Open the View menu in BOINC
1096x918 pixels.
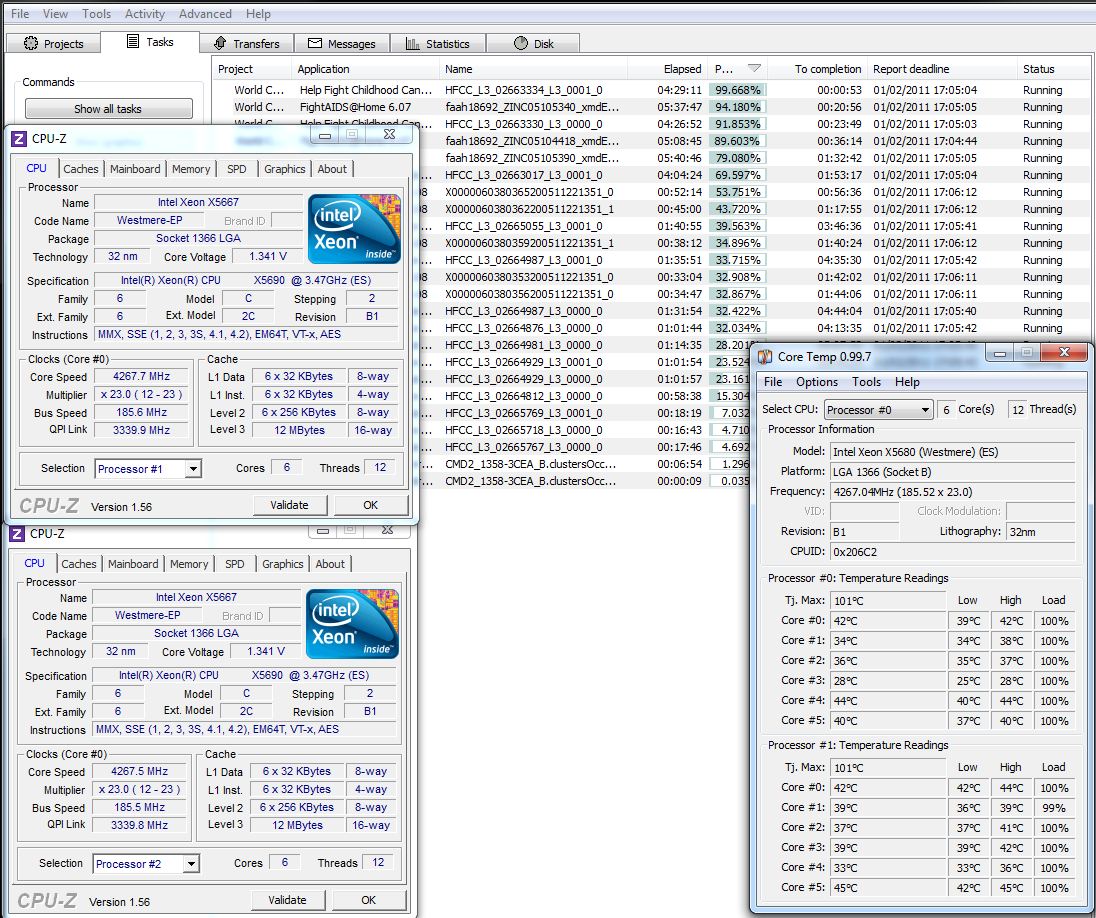(x=55, y=14)
